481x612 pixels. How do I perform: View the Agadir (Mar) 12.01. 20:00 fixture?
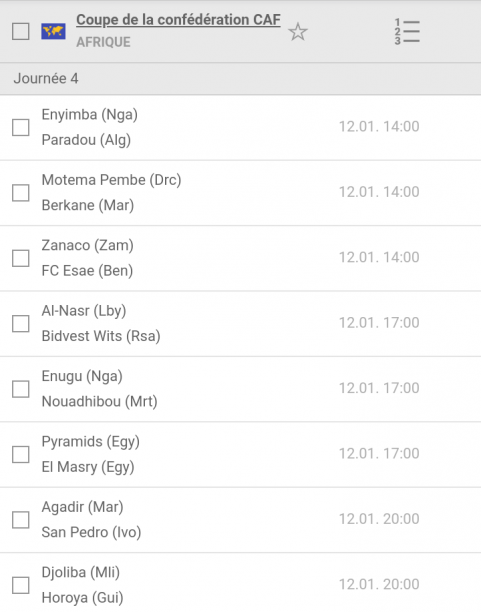pos(240,519)
